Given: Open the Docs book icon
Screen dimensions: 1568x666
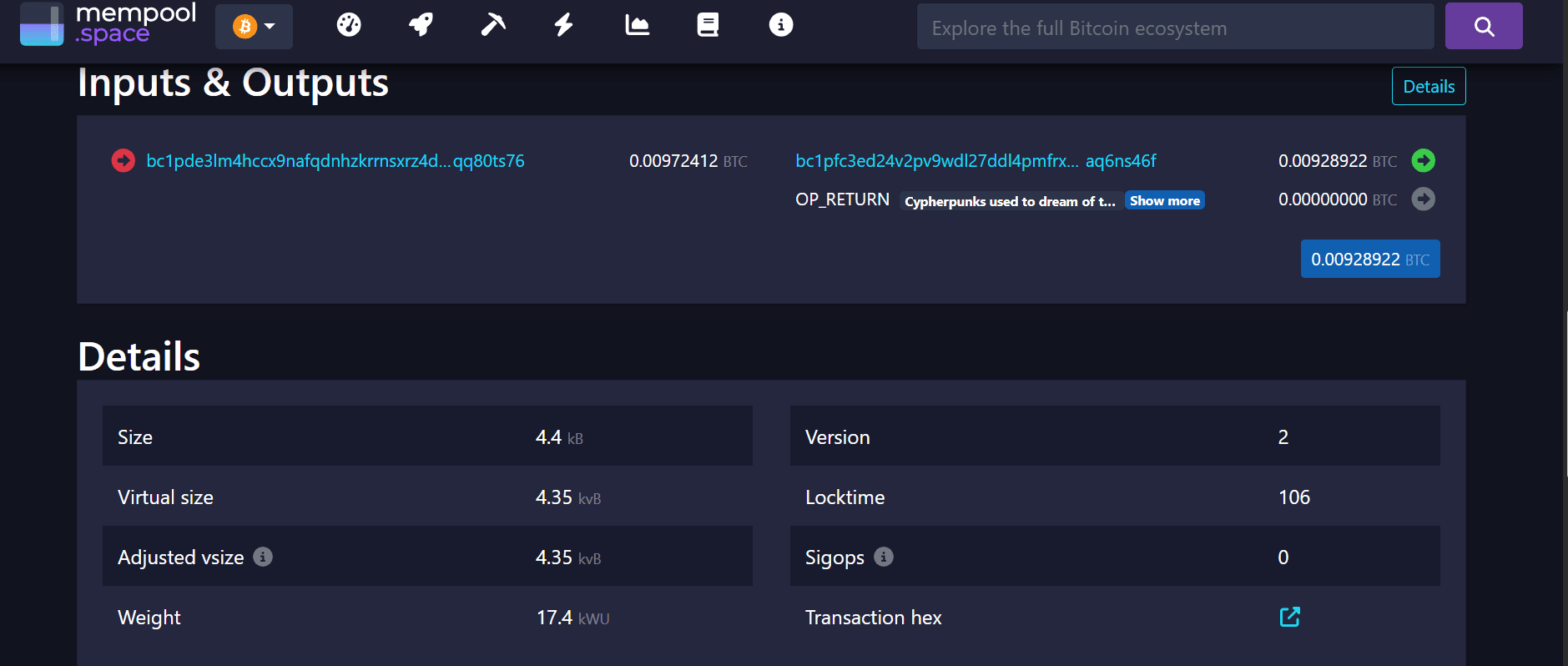Looking at the screenshot, I should pyautogui.click(x=708, y=25).
